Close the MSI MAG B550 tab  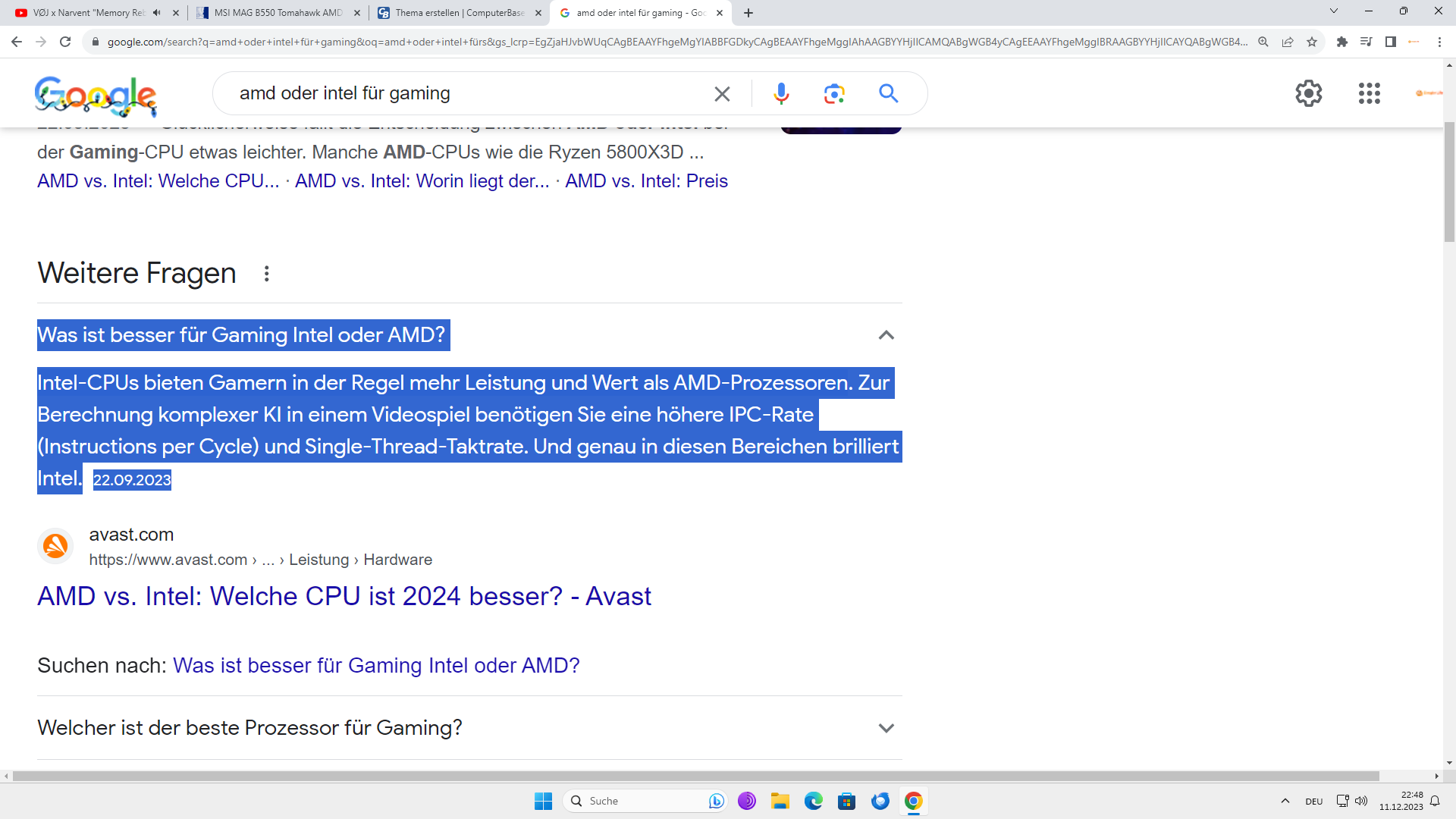coord(357,13)
